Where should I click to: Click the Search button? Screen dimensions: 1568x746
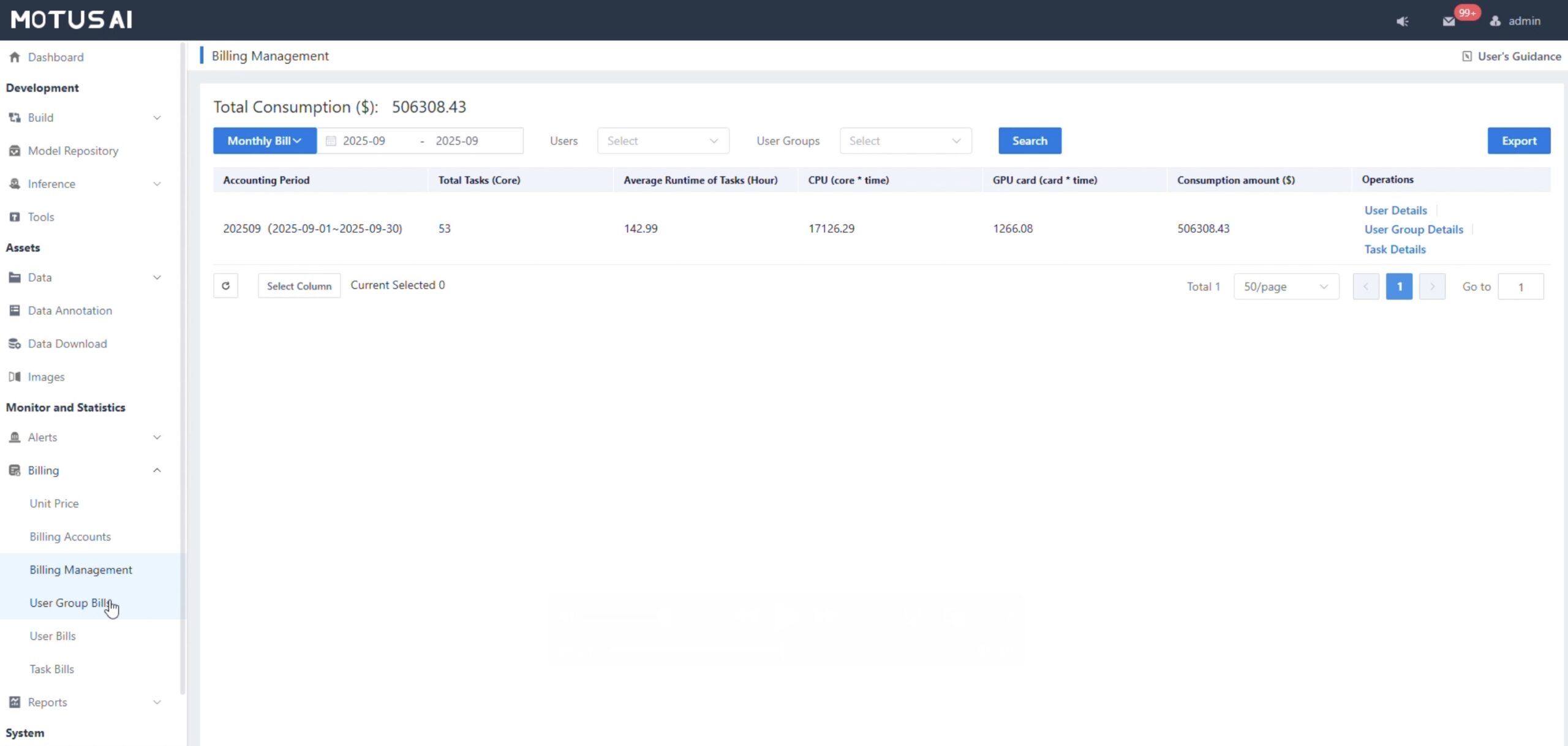pos(1029,141)
